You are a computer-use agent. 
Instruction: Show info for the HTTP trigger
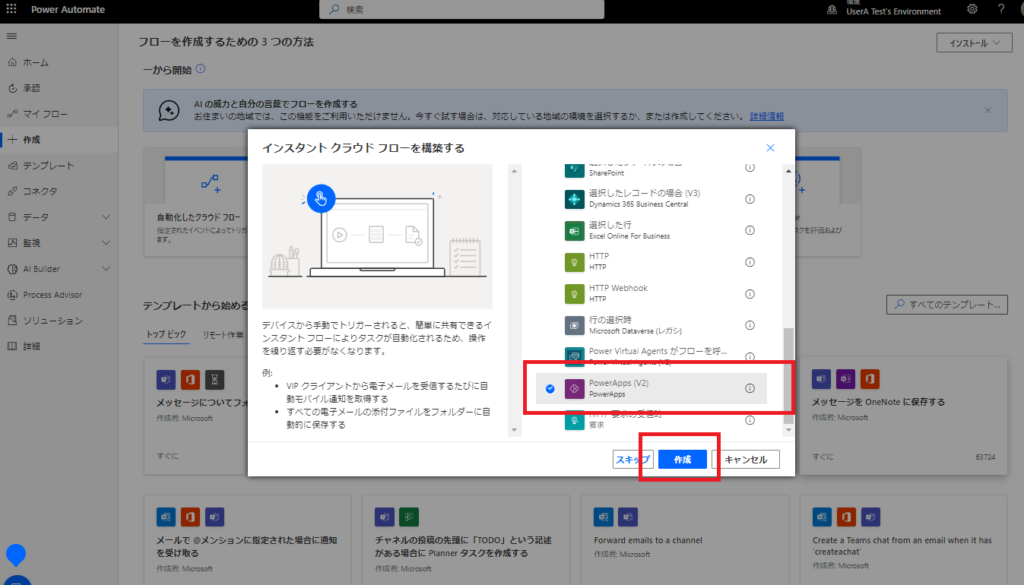(750, 262)
